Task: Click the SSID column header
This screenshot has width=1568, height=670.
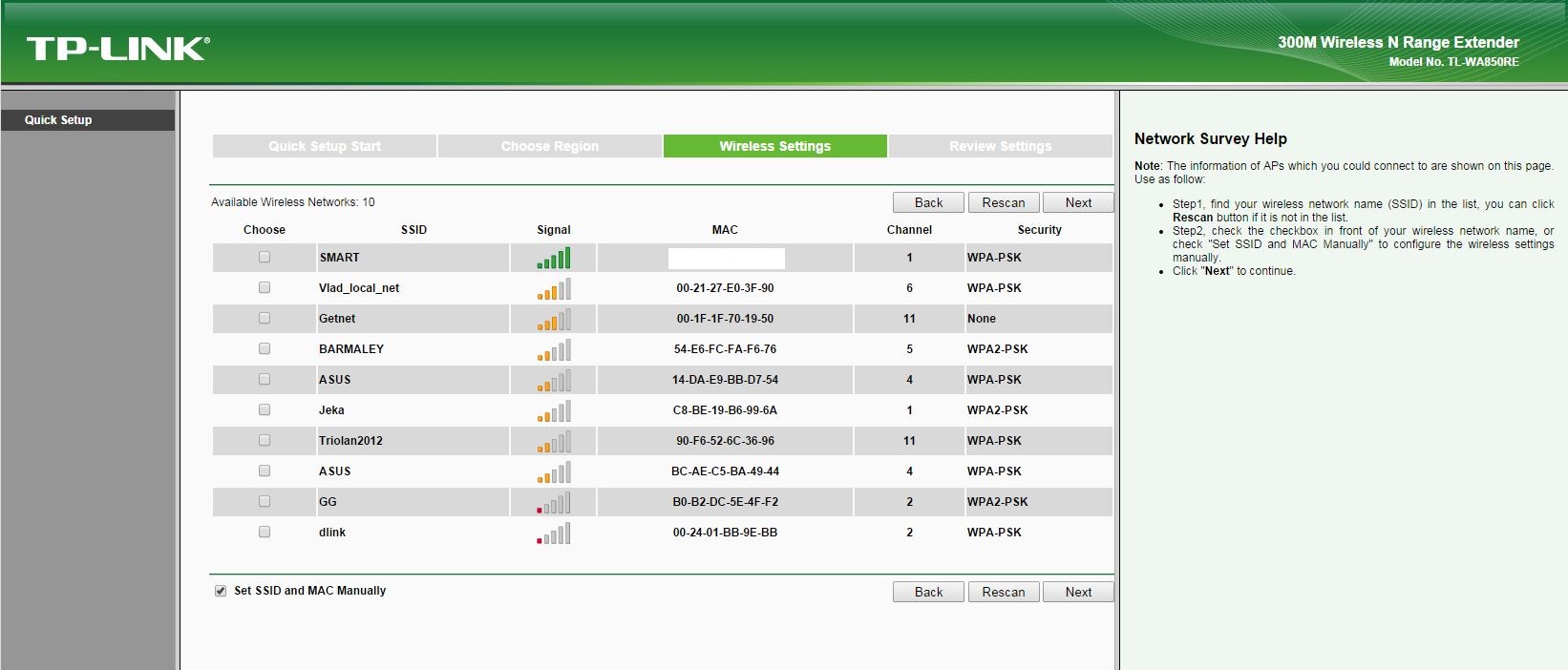Action: [x=413, y=230]
